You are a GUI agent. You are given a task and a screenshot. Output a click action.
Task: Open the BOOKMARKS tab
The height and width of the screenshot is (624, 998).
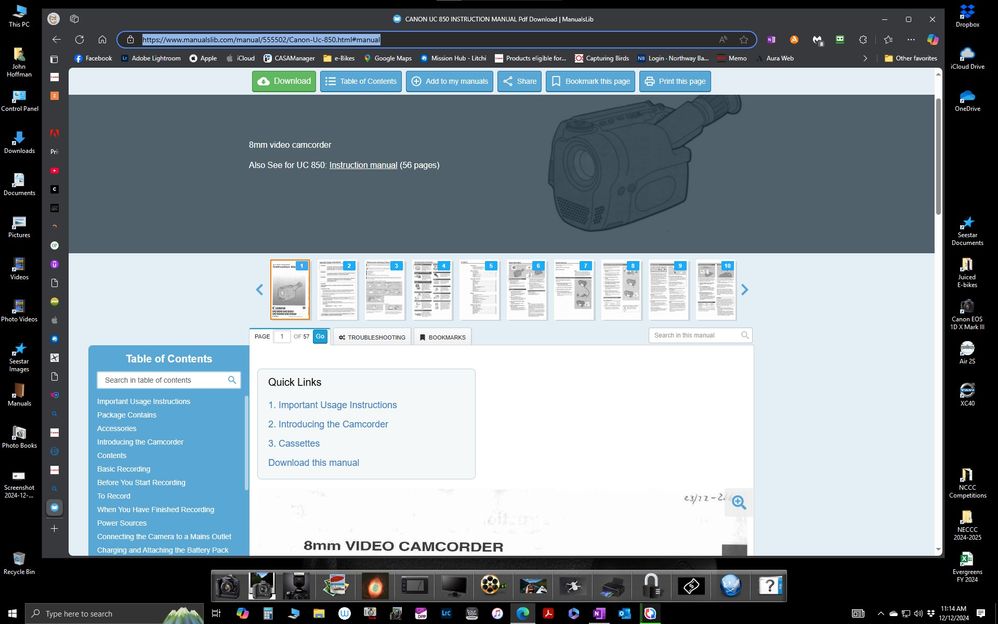[x=441, y=337]
